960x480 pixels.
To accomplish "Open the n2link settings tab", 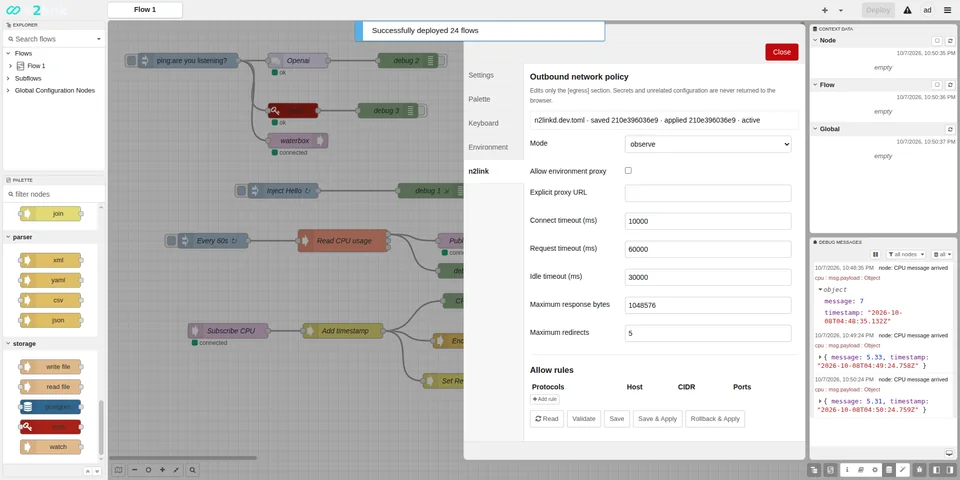I will coord(493,171).
